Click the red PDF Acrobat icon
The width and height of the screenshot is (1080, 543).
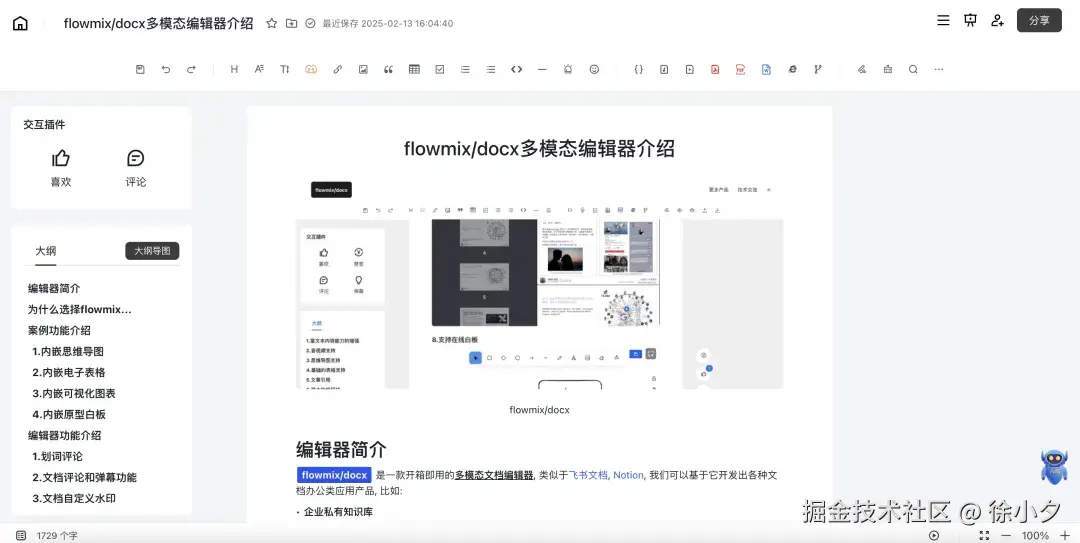coord(715,70)
